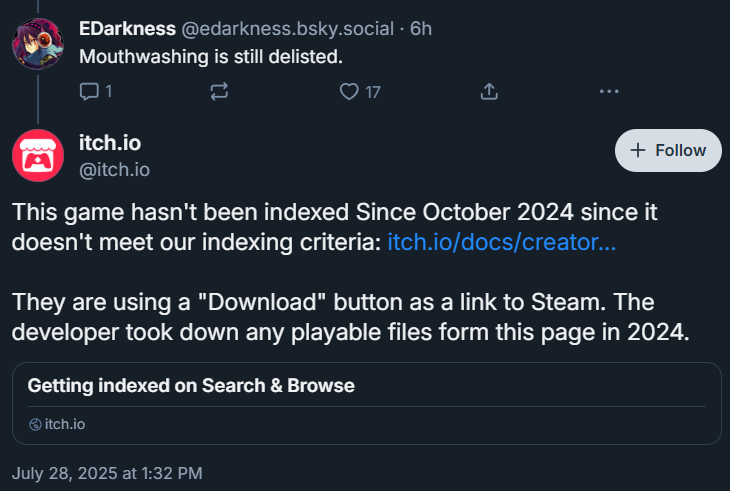
Task: Open EDarkness's profile avatar
Action: [x=38, y=44]
